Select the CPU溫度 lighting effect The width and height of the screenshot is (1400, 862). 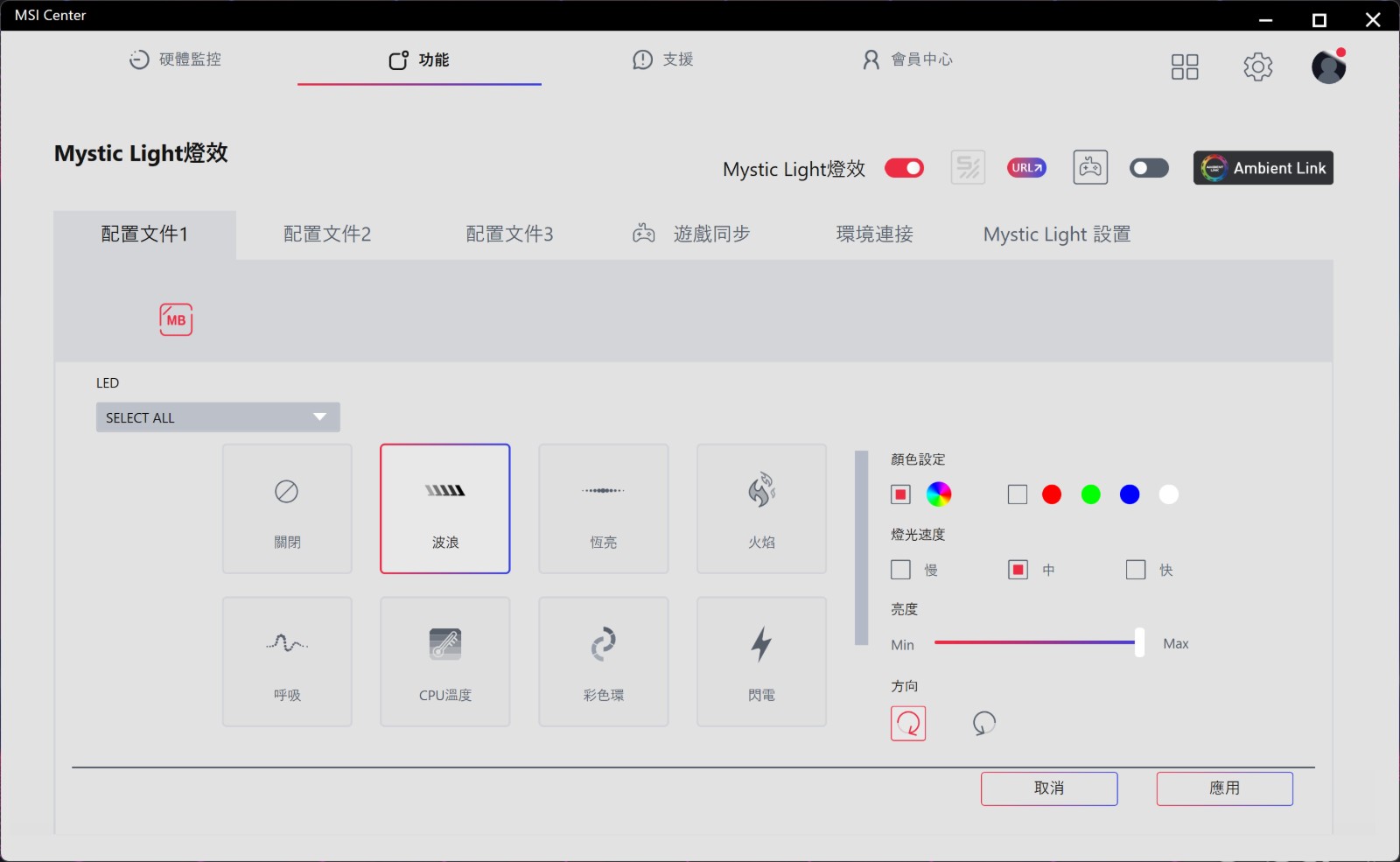[444, 662]
